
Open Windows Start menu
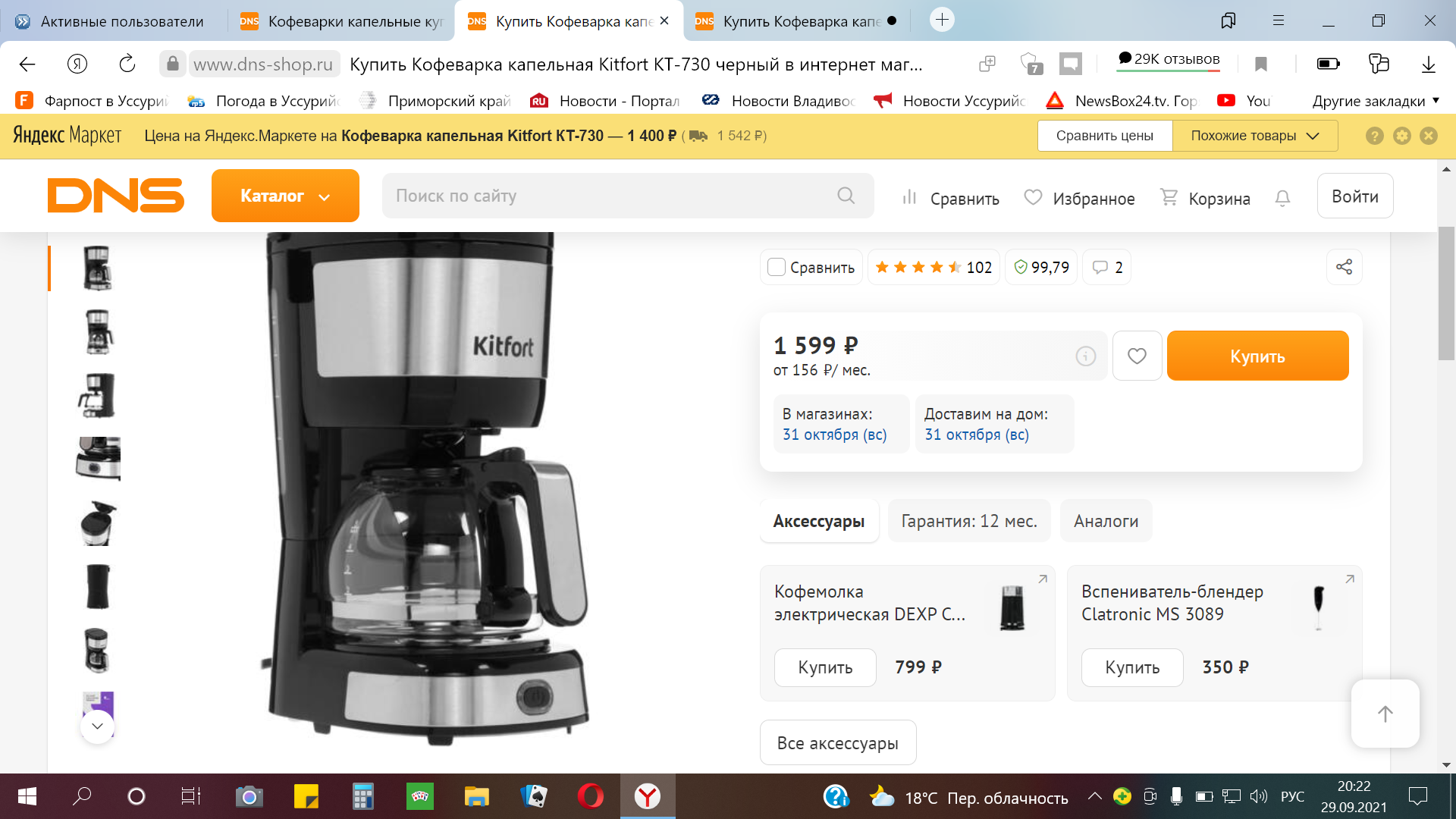click(27, 796)
